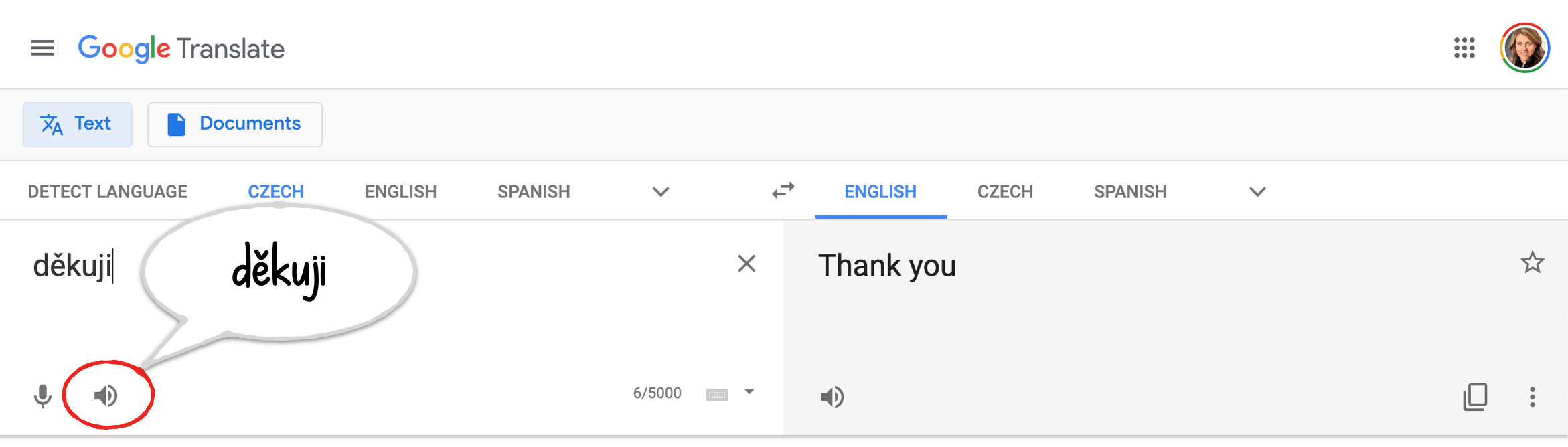
Task: Swap source and target languages
Action: tap(783, 191)
